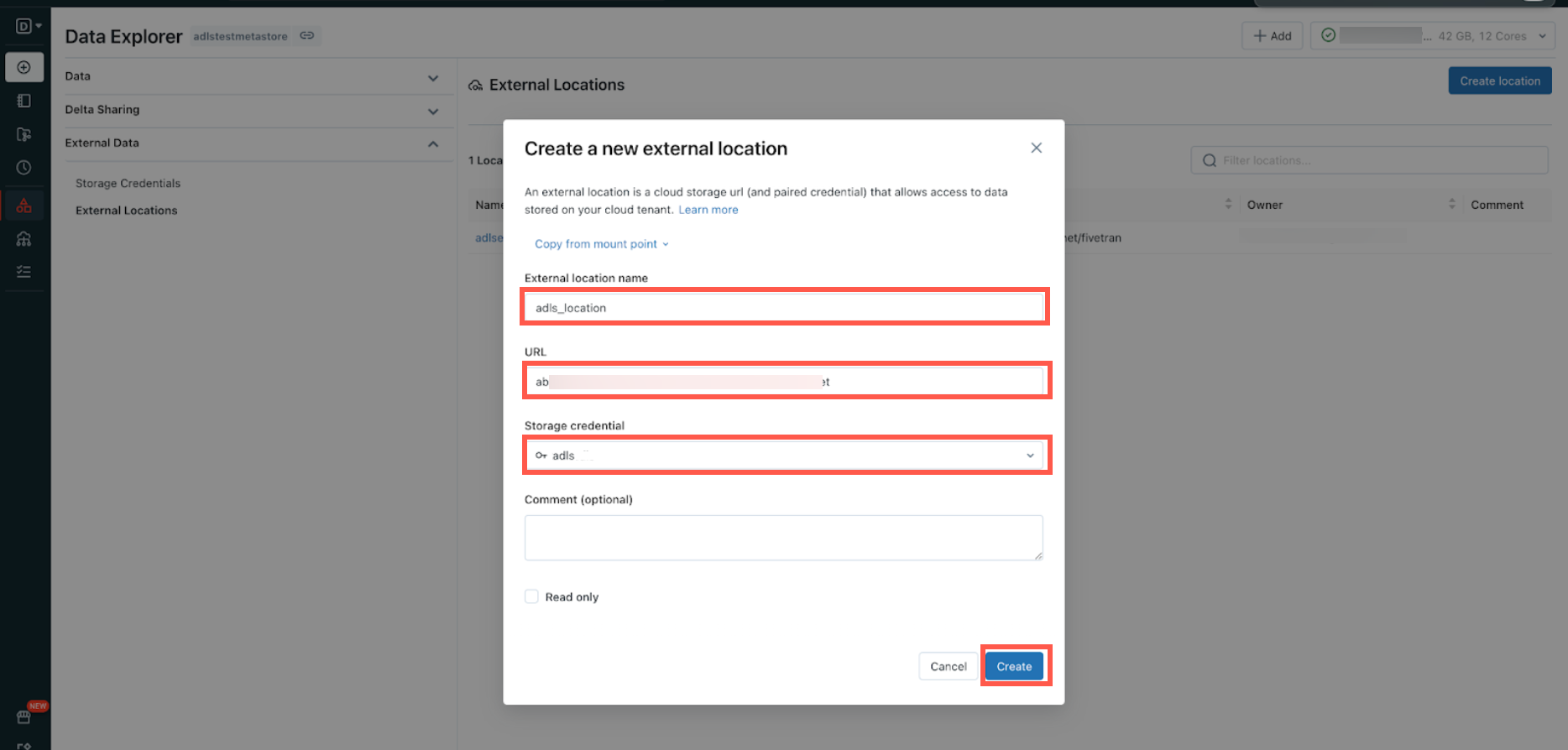
Task: Open the Copy from mount point dropdown
Action: [x=602, y=244]
